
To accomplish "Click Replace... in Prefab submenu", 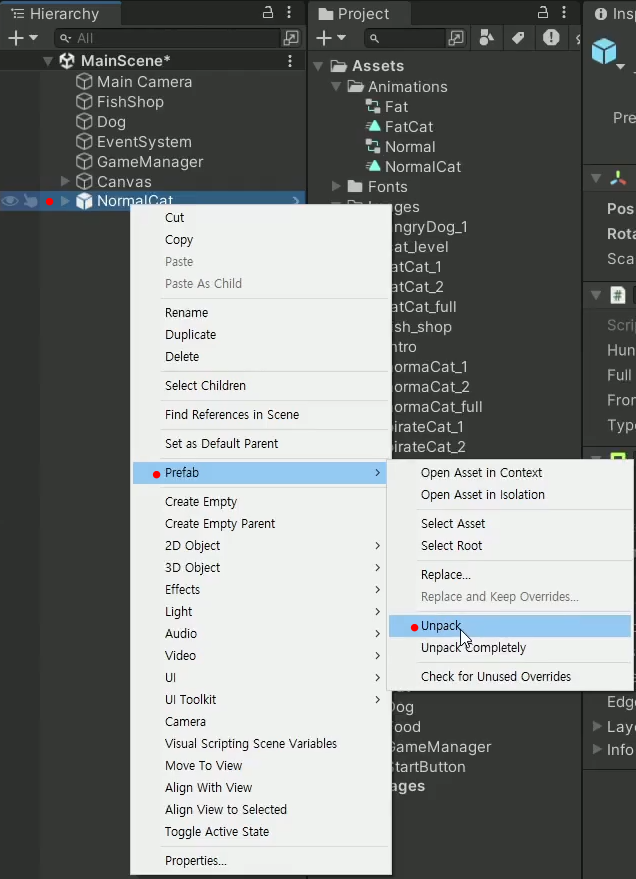I will pyautogui.click(x=510, y=575).
